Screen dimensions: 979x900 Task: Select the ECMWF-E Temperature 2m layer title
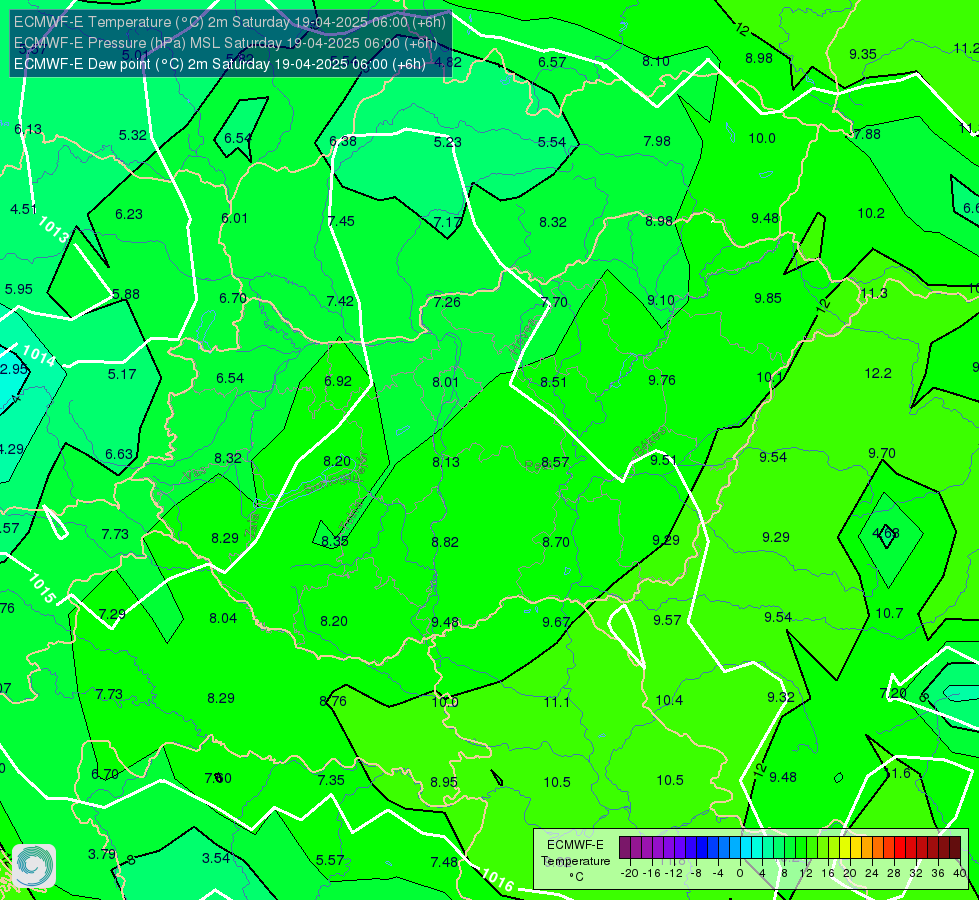pyautogui.click(x=230, y=22)
